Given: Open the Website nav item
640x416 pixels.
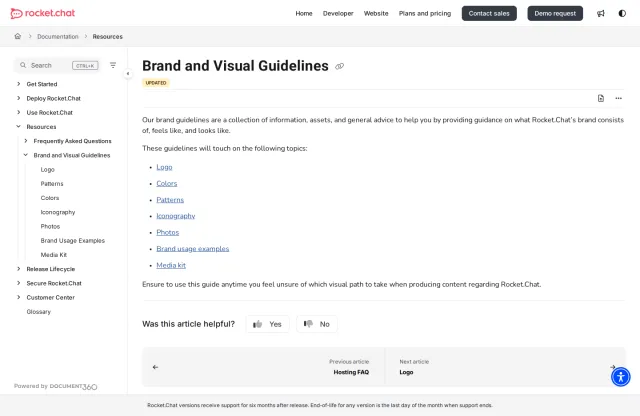Looking at the screenshot, I should pos(376,13).
